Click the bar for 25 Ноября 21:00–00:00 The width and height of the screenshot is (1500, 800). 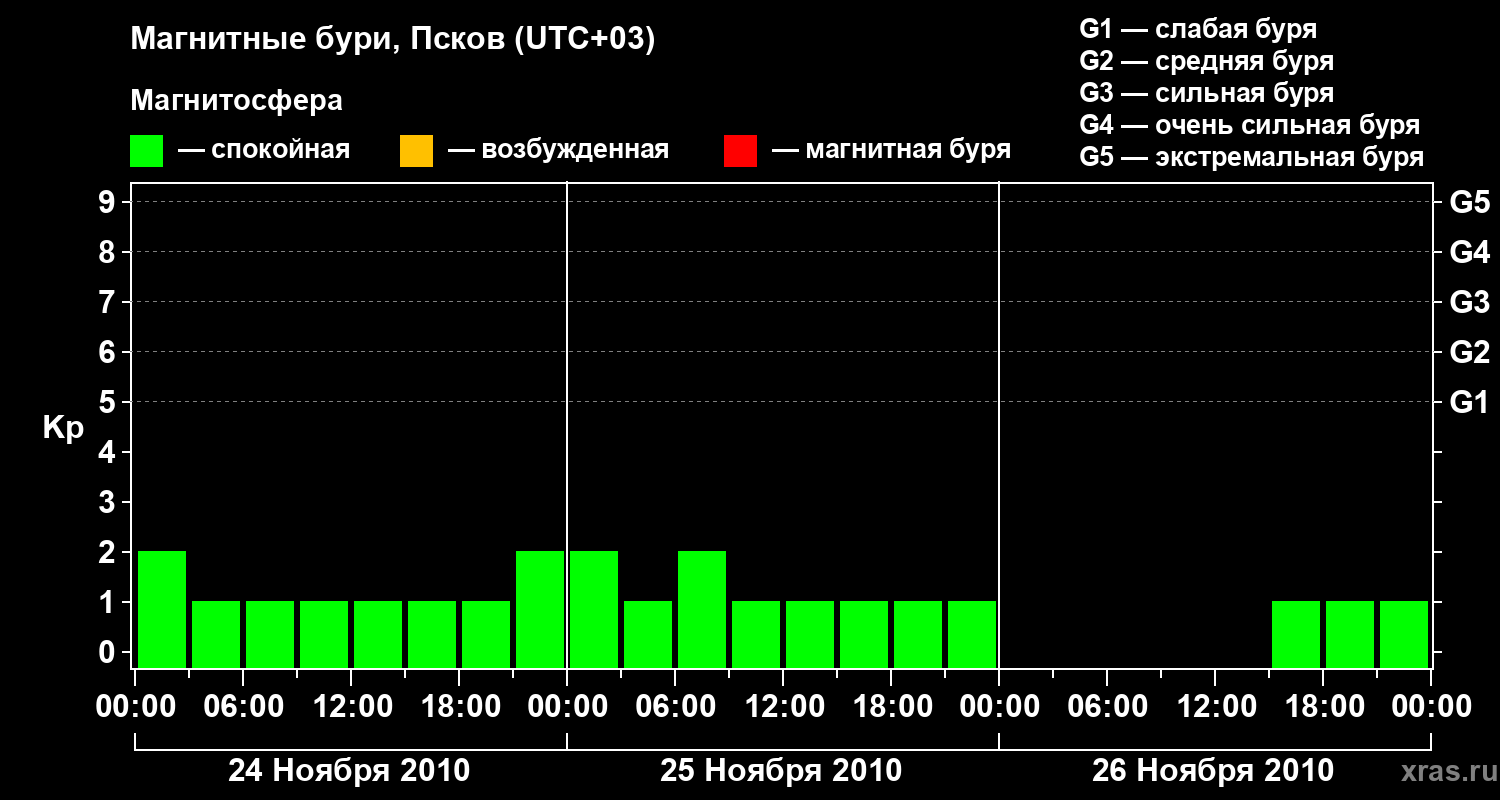click(972, 634)
